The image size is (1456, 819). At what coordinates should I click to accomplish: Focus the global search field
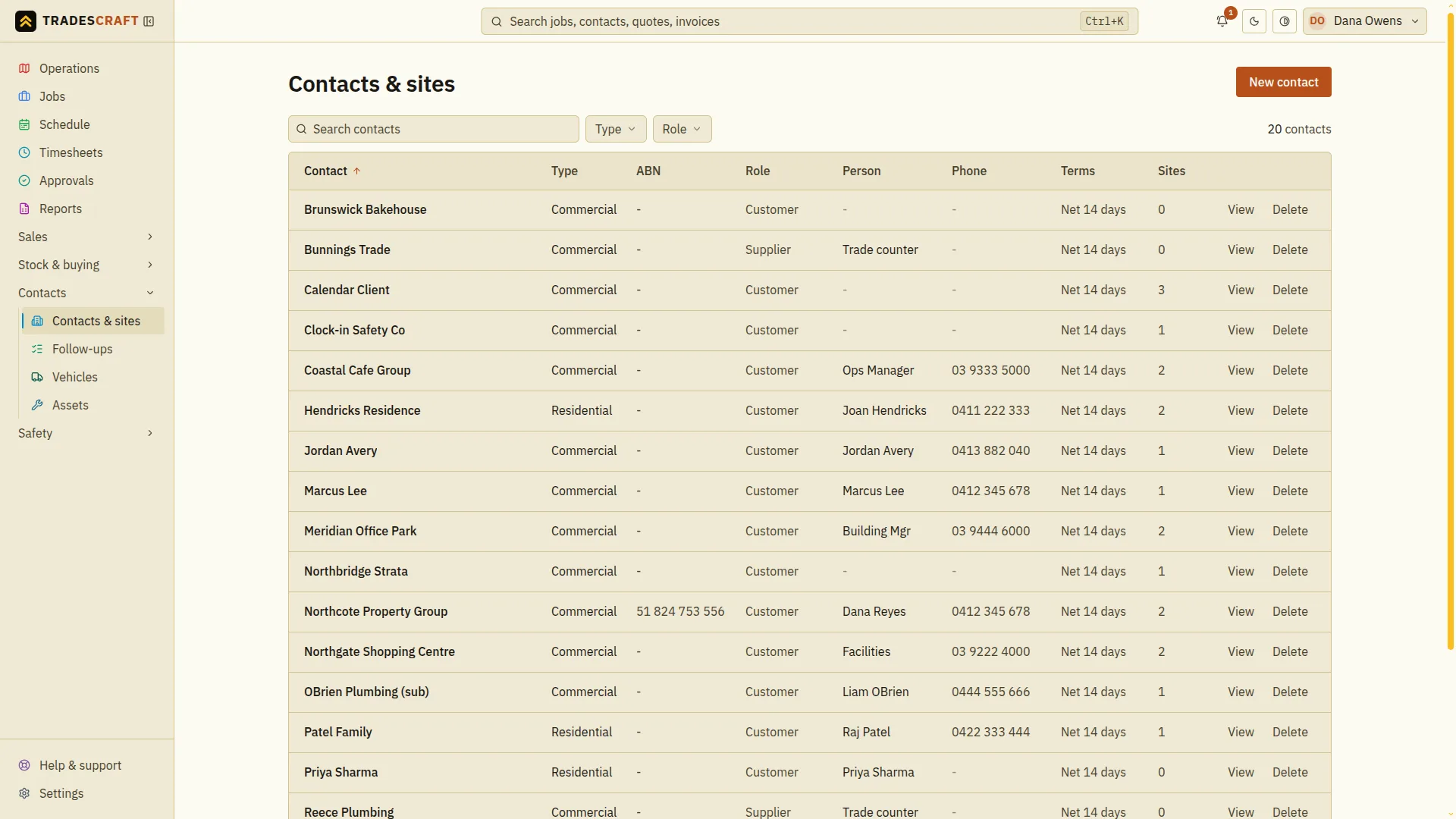point(809,21)
